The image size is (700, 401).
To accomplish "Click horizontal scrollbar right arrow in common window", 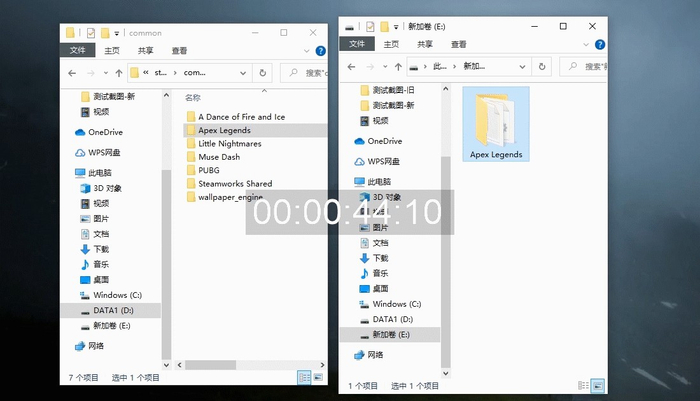I will point(322,365).
